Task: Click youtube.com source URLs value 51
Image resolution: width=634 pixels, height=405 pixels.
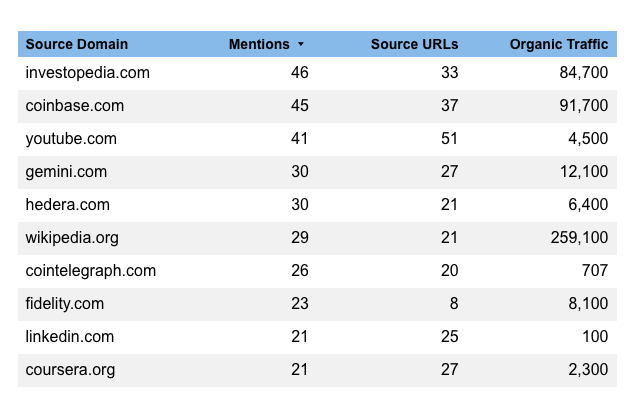Action: point(449,139)
